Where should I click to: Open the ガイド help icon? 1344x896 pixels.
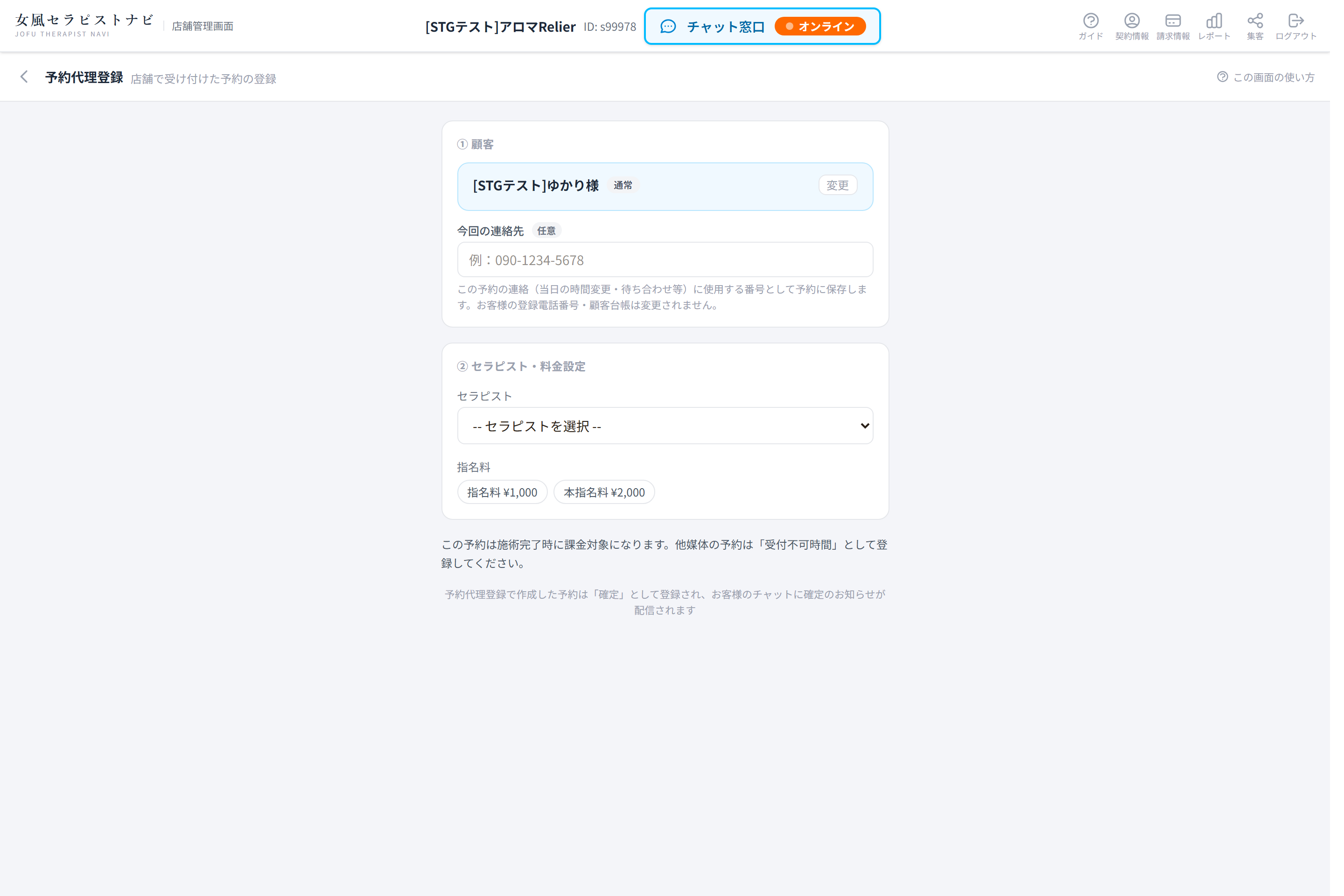tap(1102, 26)
